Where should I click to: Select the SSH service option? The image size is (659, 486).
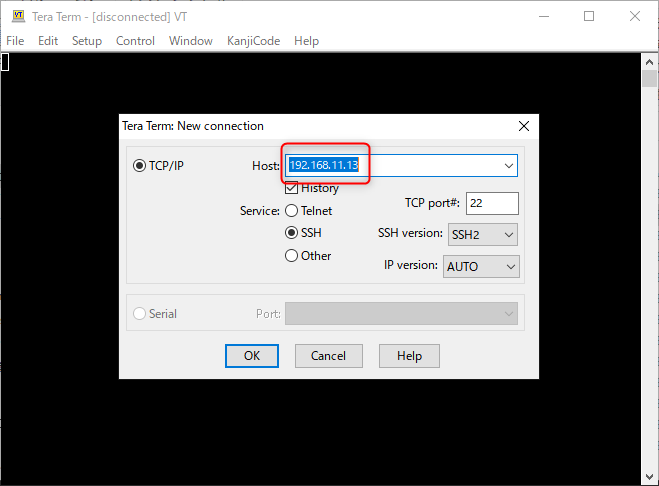(292, 233)
